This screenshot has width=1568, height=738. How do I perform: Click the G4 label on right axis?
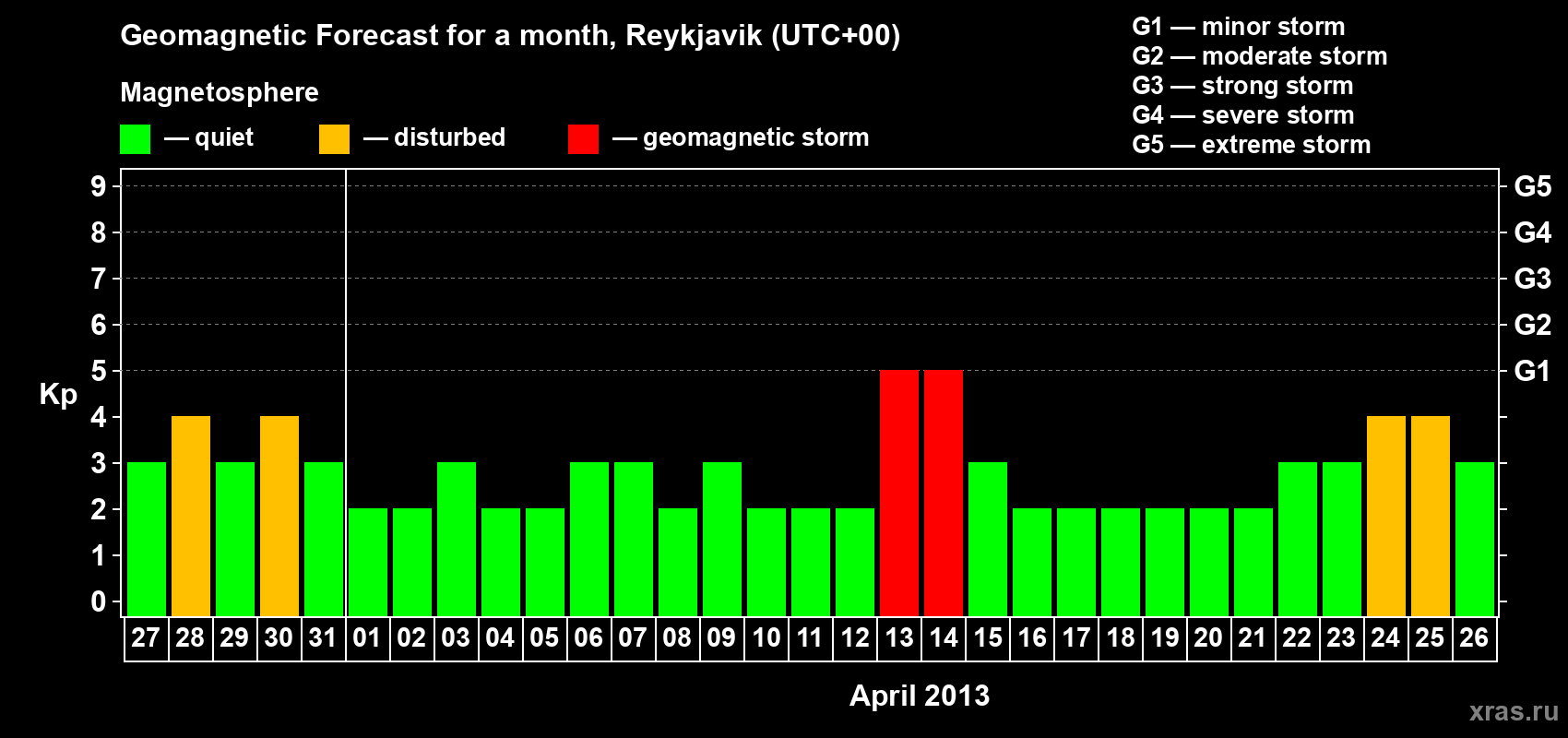pyautogui.click(x=1532, y=232)
